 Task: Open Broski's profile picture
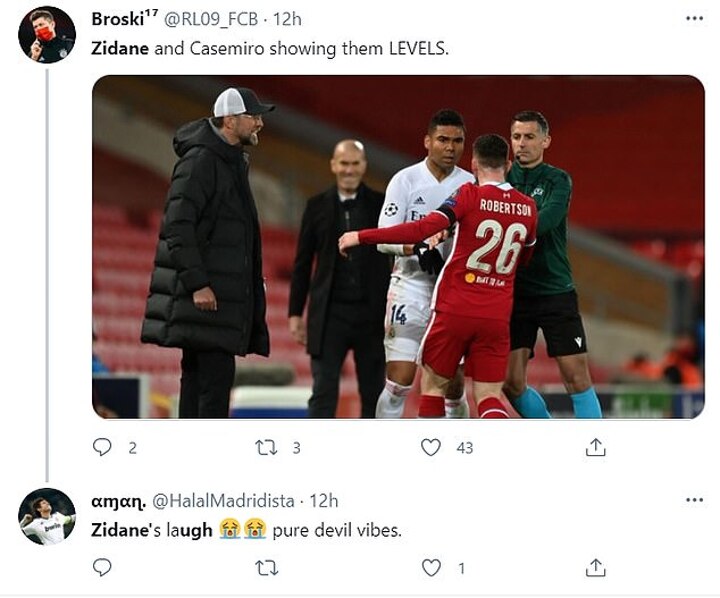click(x=47, y=34)
